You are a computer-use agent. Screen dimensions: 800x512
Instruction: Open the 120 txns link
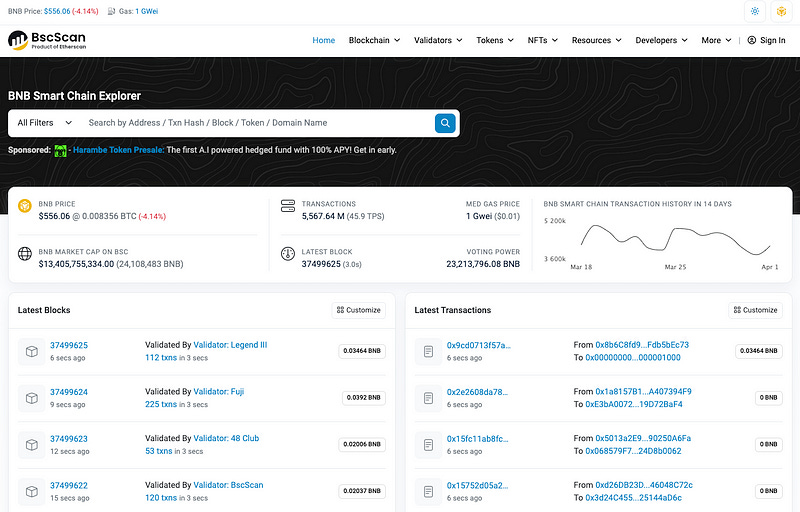click(161, 498)
